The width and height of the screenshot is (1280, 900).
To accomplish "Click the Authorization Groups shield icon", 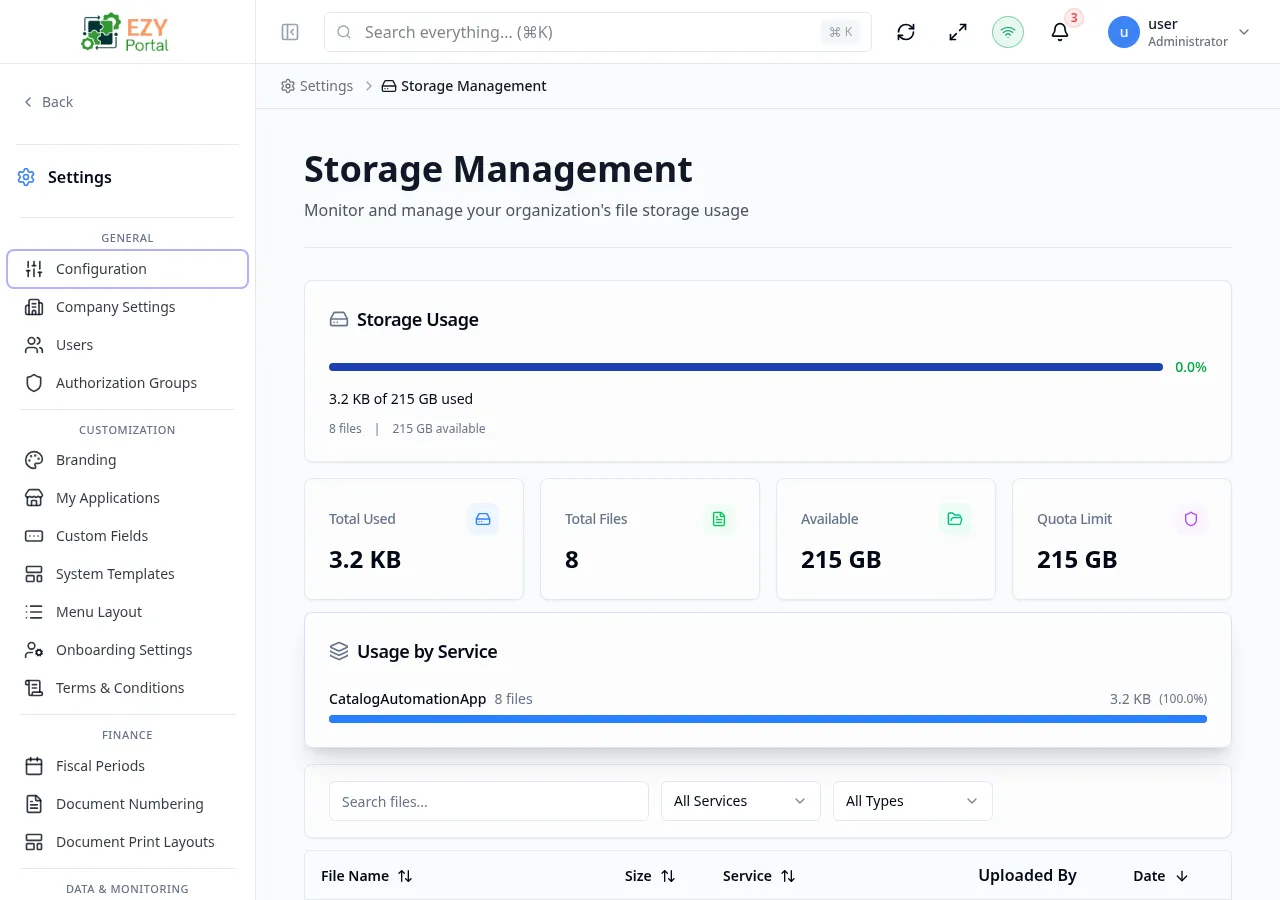I will 34,383.
